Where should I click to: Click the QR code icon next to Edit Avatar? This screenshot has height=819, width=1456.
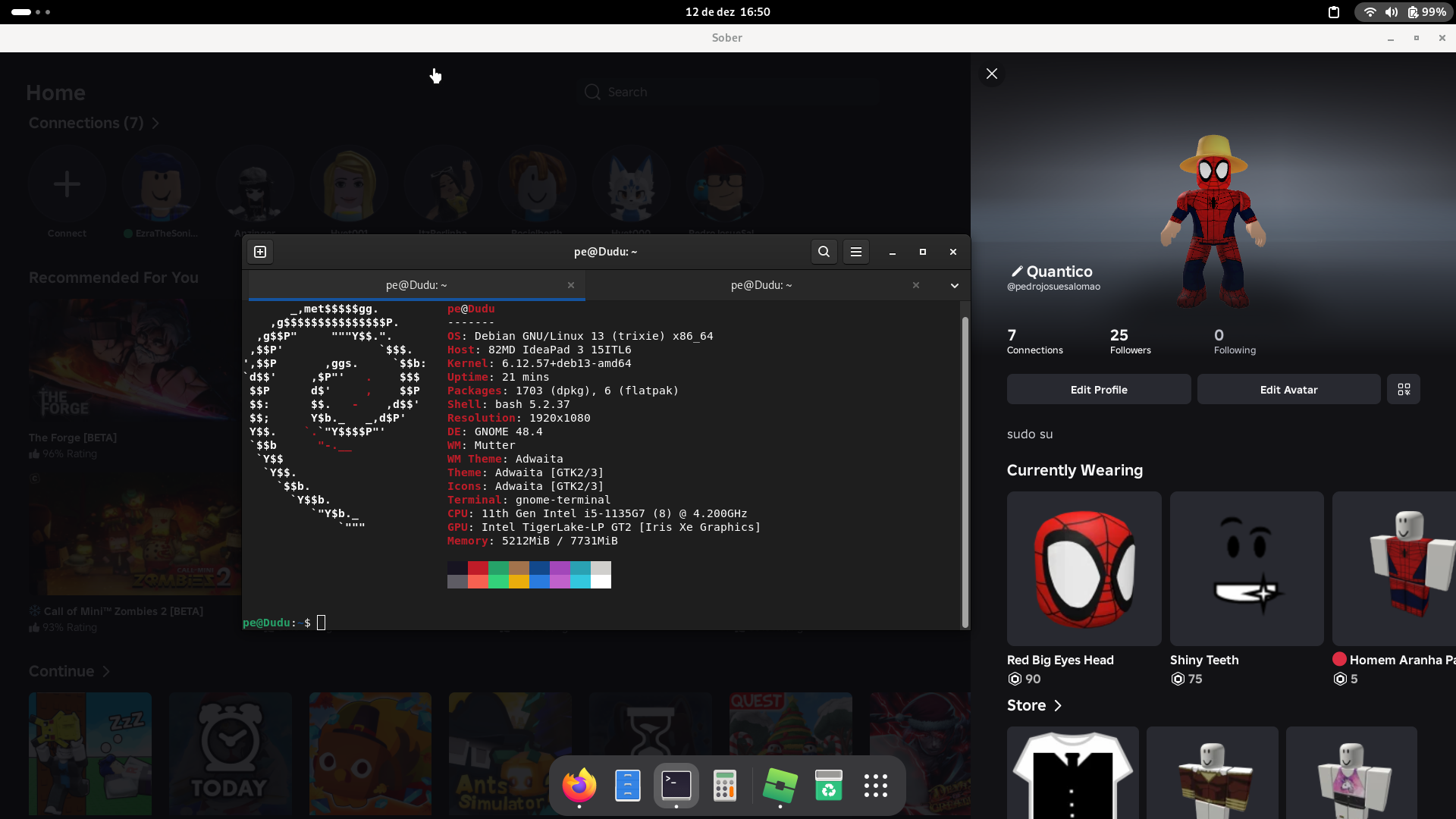point(1404,390)
